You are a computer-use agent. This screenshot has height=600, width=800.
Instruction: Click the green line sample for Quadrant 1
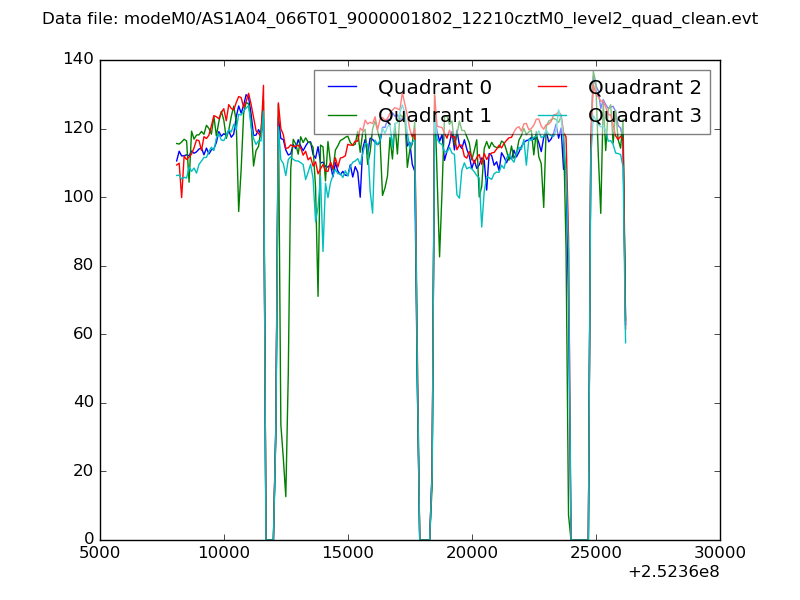click(x=343, y=115)
